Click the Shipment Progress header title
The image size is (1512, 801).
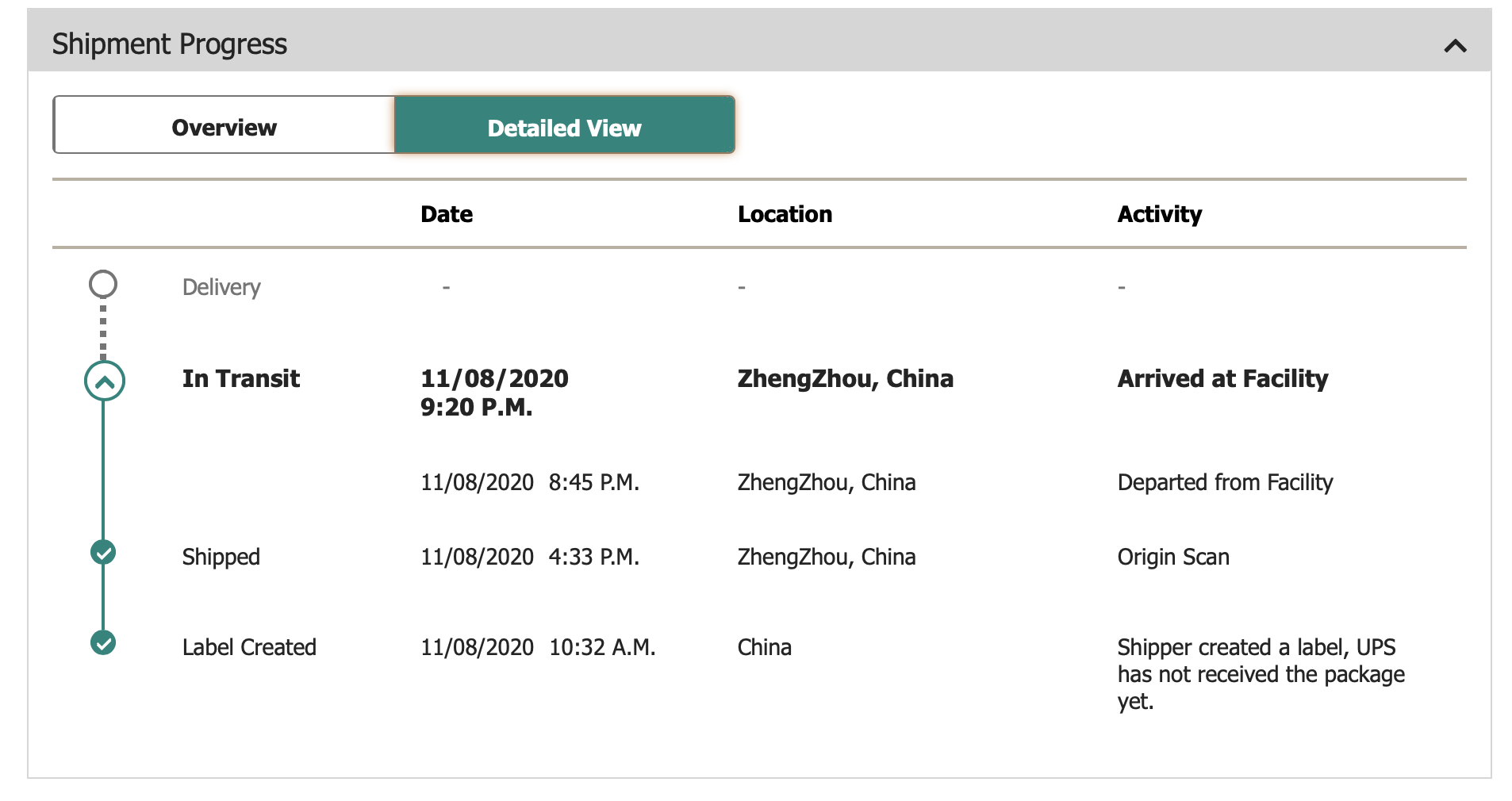pyautogui.click(x=170, y=44)
